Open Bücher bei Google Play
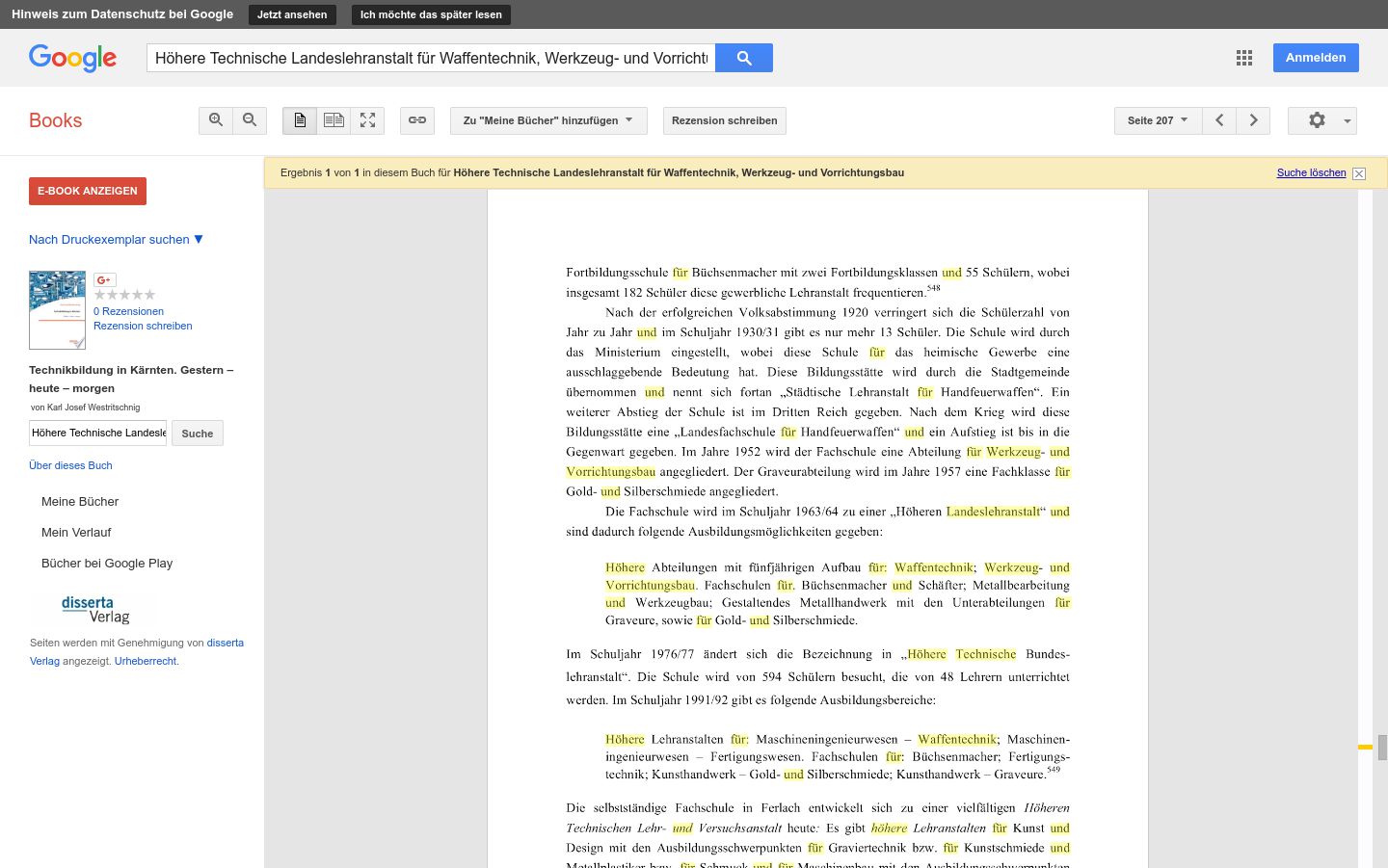This screenshot has width=1388, height=868. (107, 563)
